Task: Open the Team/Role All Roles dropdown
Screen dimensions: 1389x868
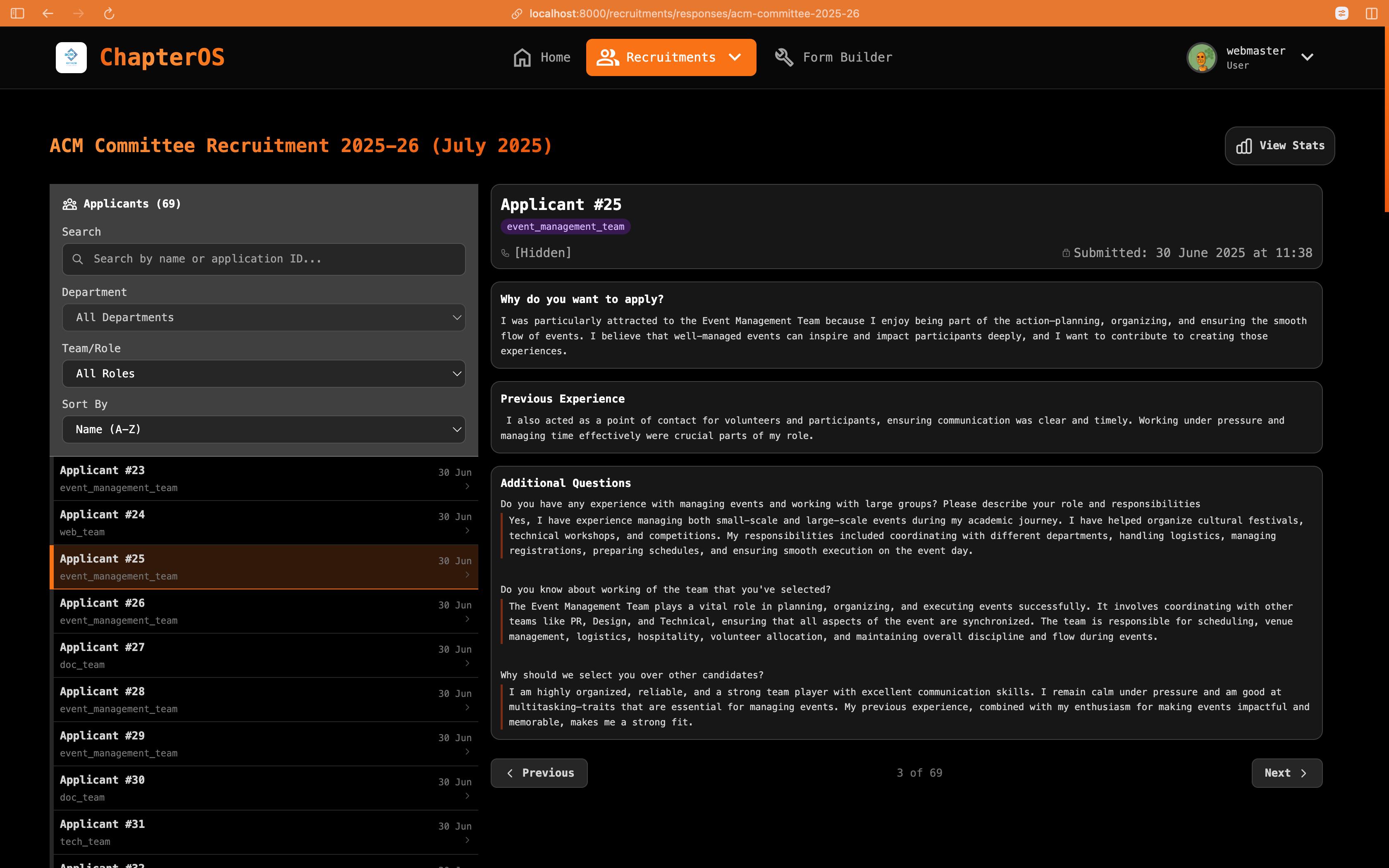Action: pyautogui.click(x=263, y=373)
